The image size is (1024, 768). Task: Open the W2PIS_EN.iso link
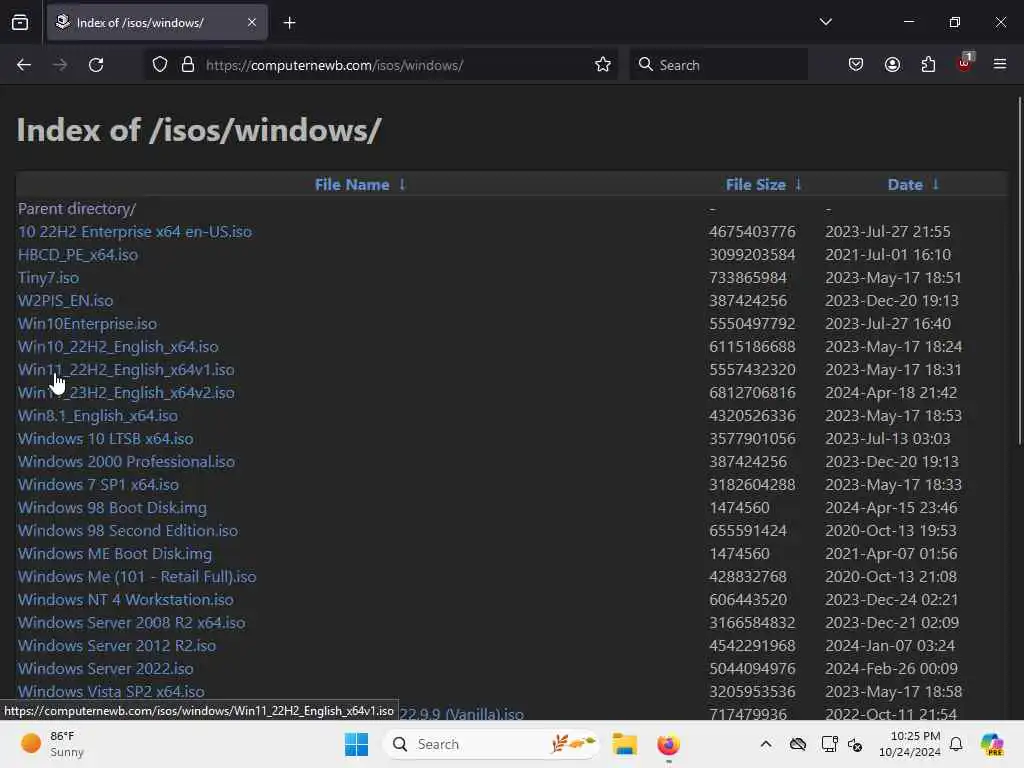65,300
